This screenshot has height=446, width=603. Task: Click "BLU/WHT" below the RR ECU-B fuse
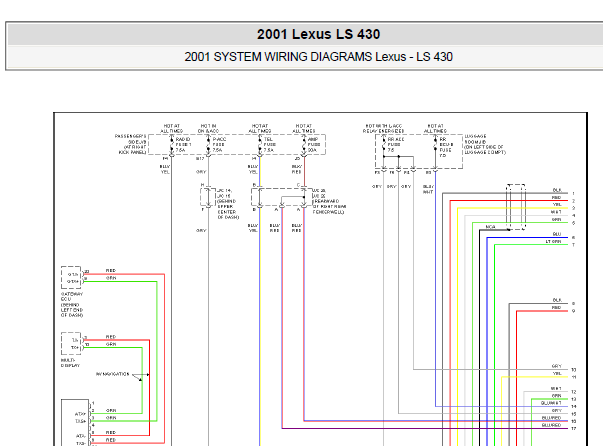[x=428, y=189]
